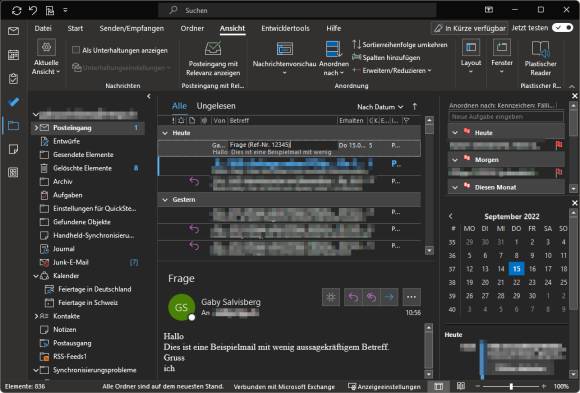Open the To Do checkmark icon
Viewport: 580px width, 393px height.
click(13, 102)
